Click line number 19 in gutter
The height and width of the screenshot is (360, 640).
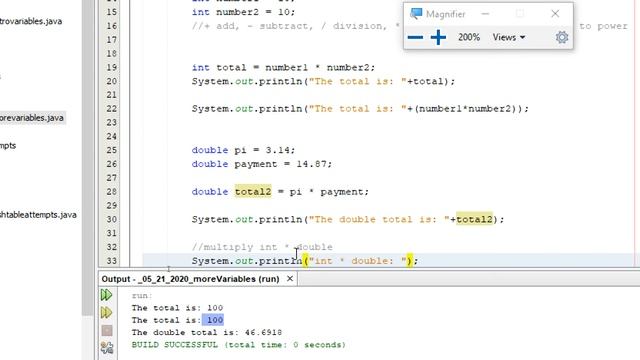[112, 67]
